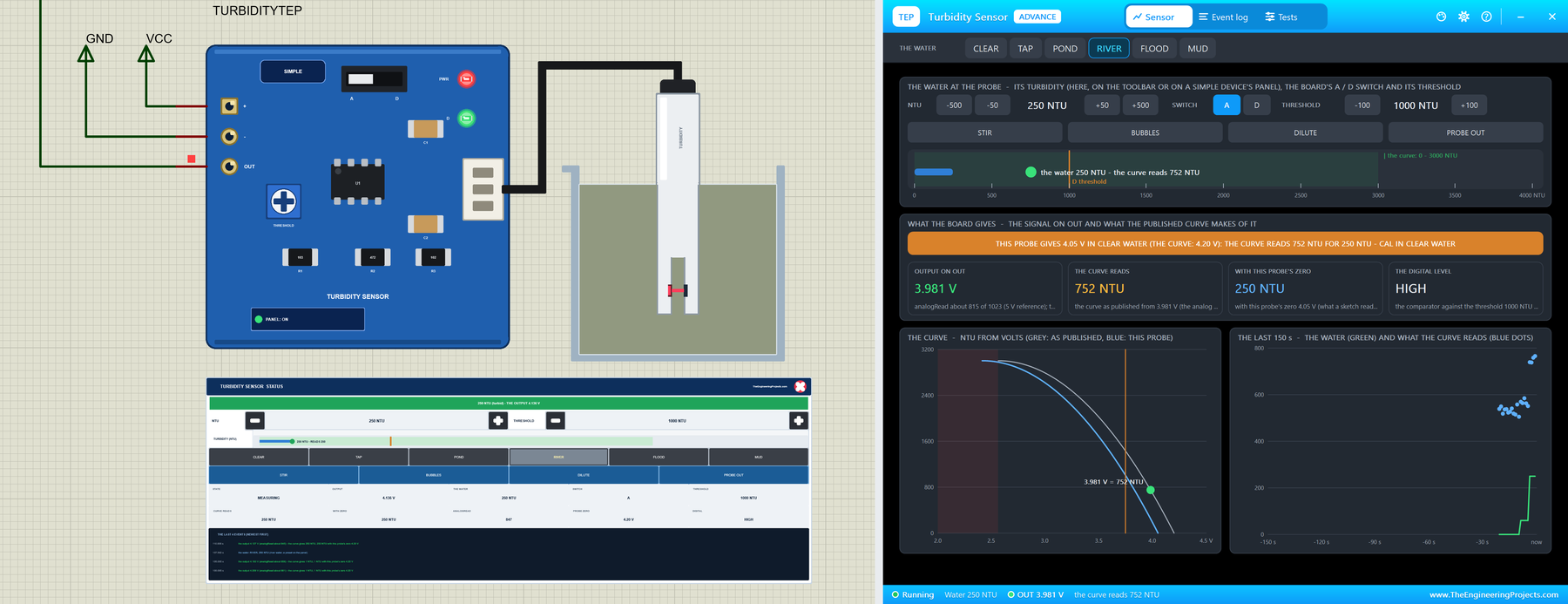Screen dimensions: 1568x604
Task: Click threshold minus icon in status panel
Action: 555,420
